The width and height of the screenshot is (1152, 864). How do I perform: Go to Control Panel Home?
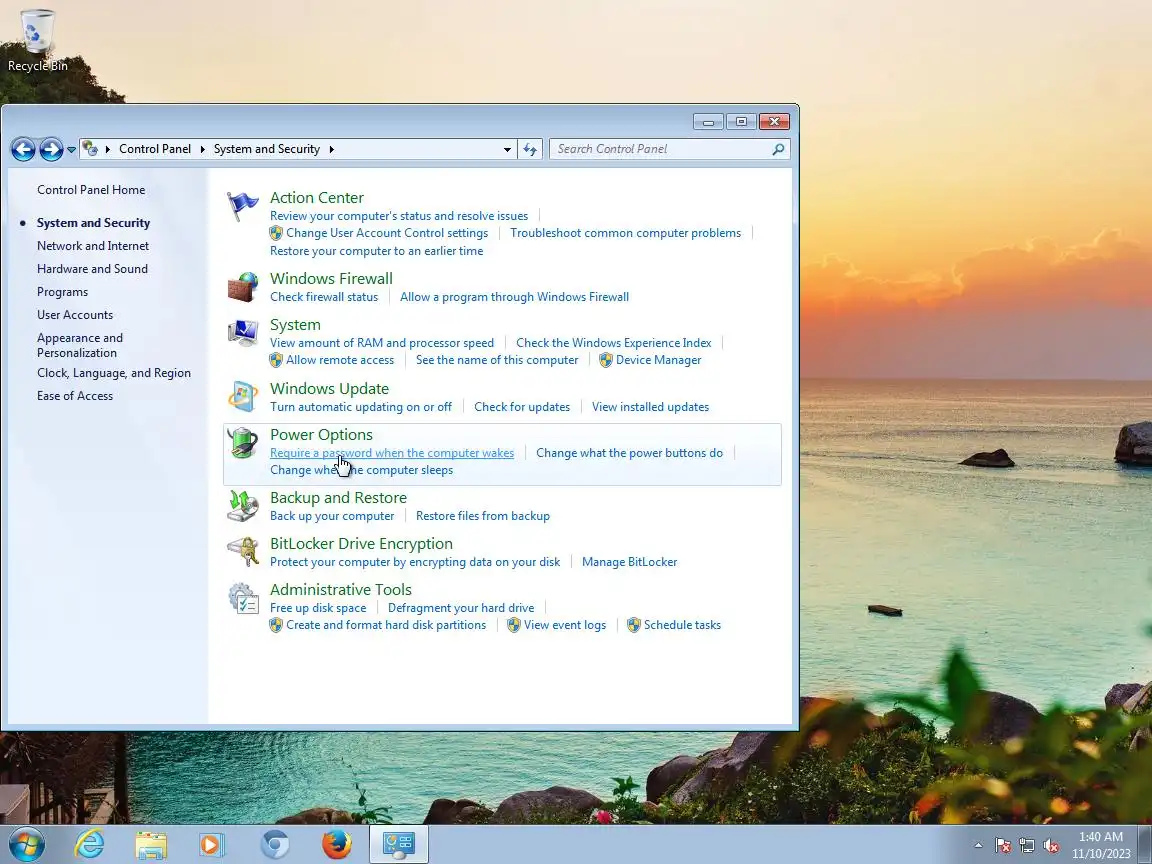[91, 190]
